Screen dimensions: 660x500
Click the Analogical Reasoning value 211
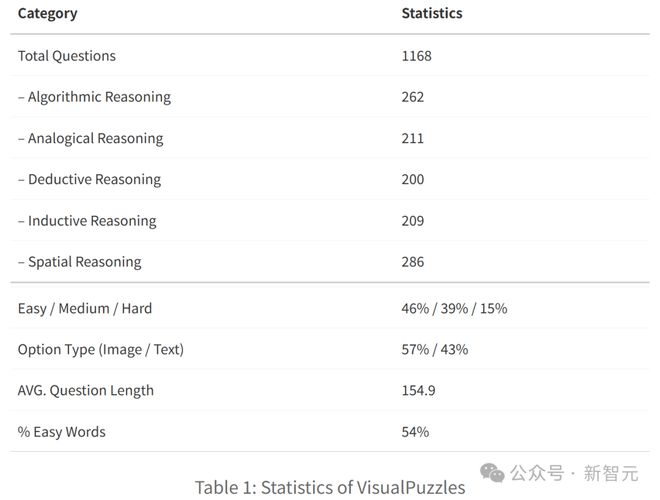pyautogui.click(x=413, y=138)
